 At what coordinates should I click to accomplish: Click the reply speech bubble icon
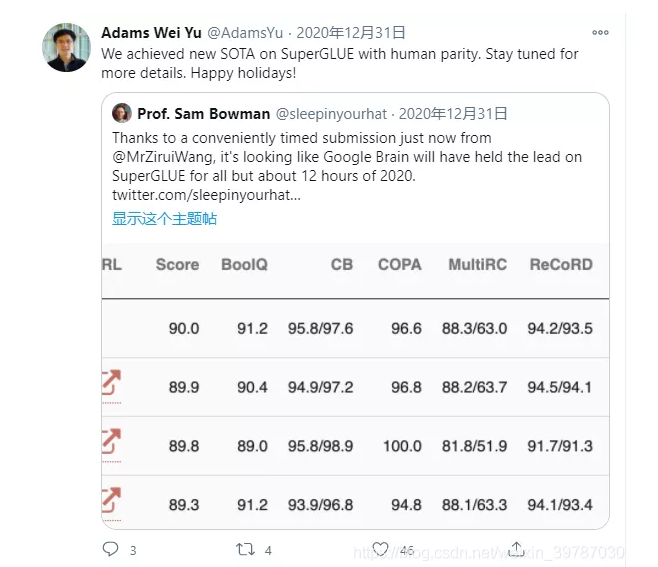coord(110,549)
